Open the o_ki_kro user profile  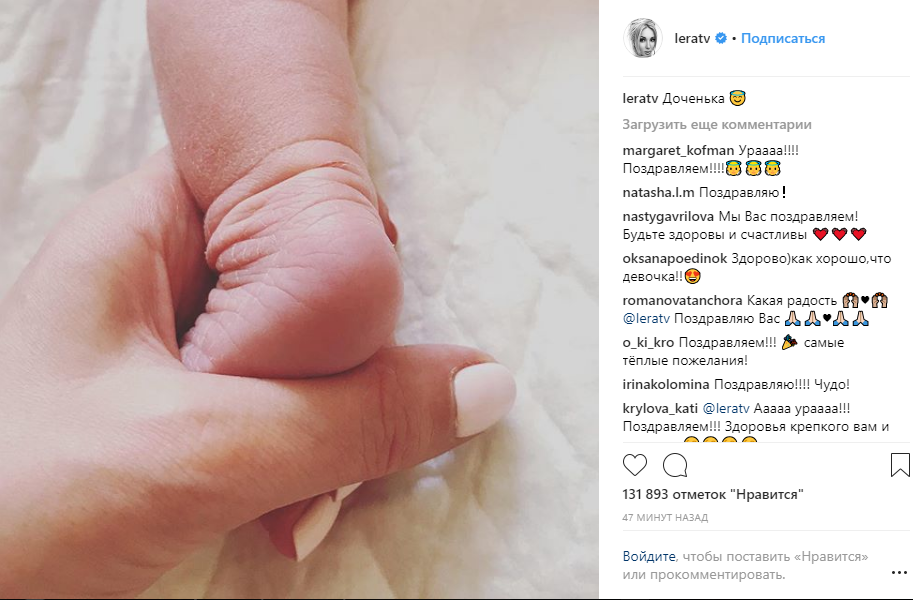coord(648,343)
